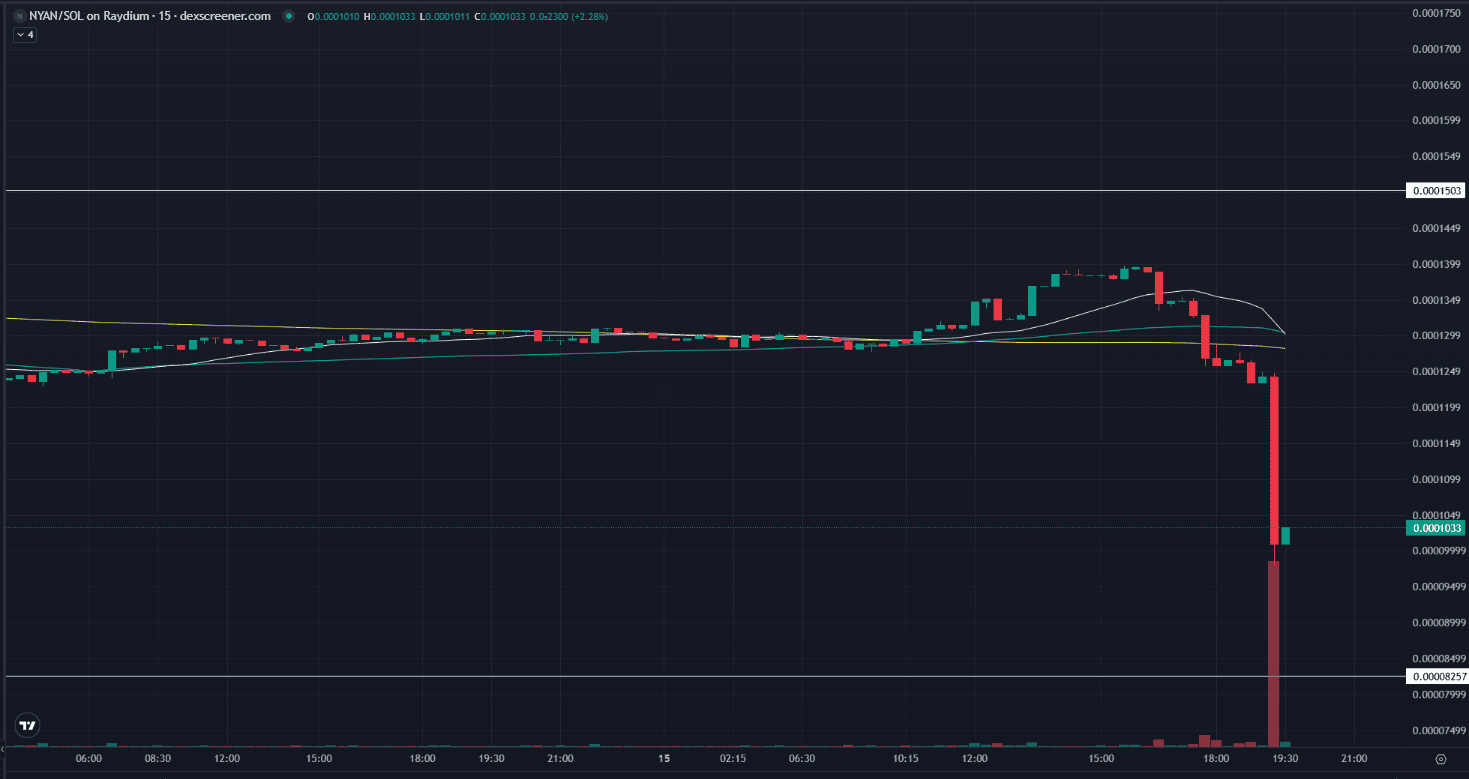Click the large red crash candle body
This screenshot has width=1469, height=779.
[1275, 460]
